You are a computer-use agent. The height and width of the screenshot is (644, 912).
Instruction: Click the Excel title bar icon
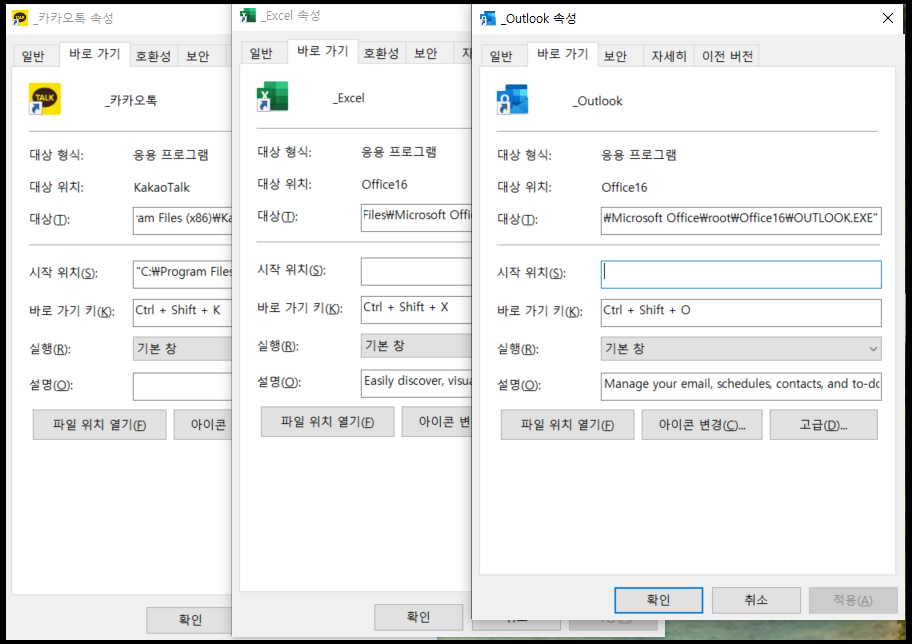pos(248,16)
